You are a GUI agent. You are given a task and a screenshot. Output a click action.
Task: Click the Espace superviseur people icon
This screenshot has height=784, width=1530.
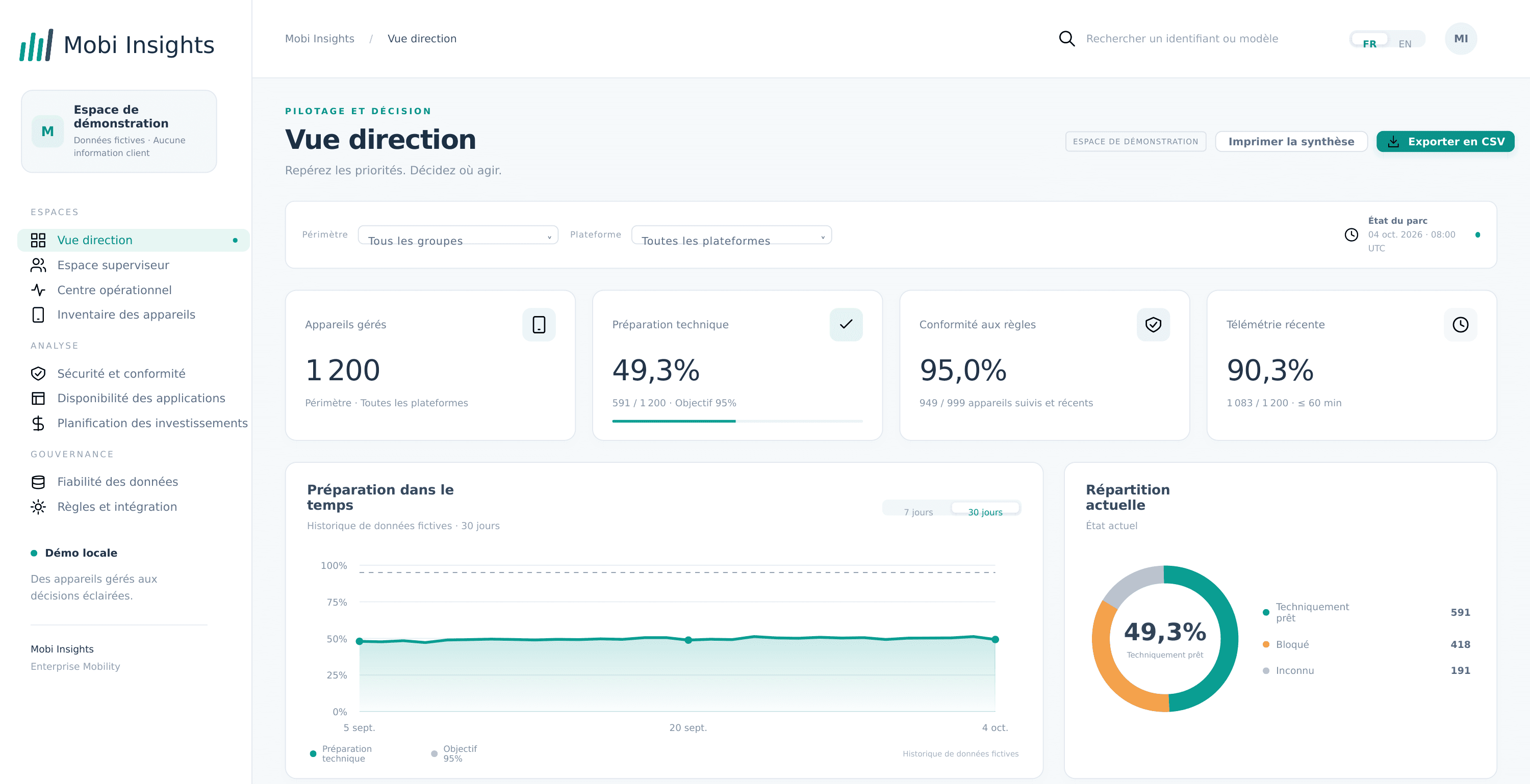(38, 265)
